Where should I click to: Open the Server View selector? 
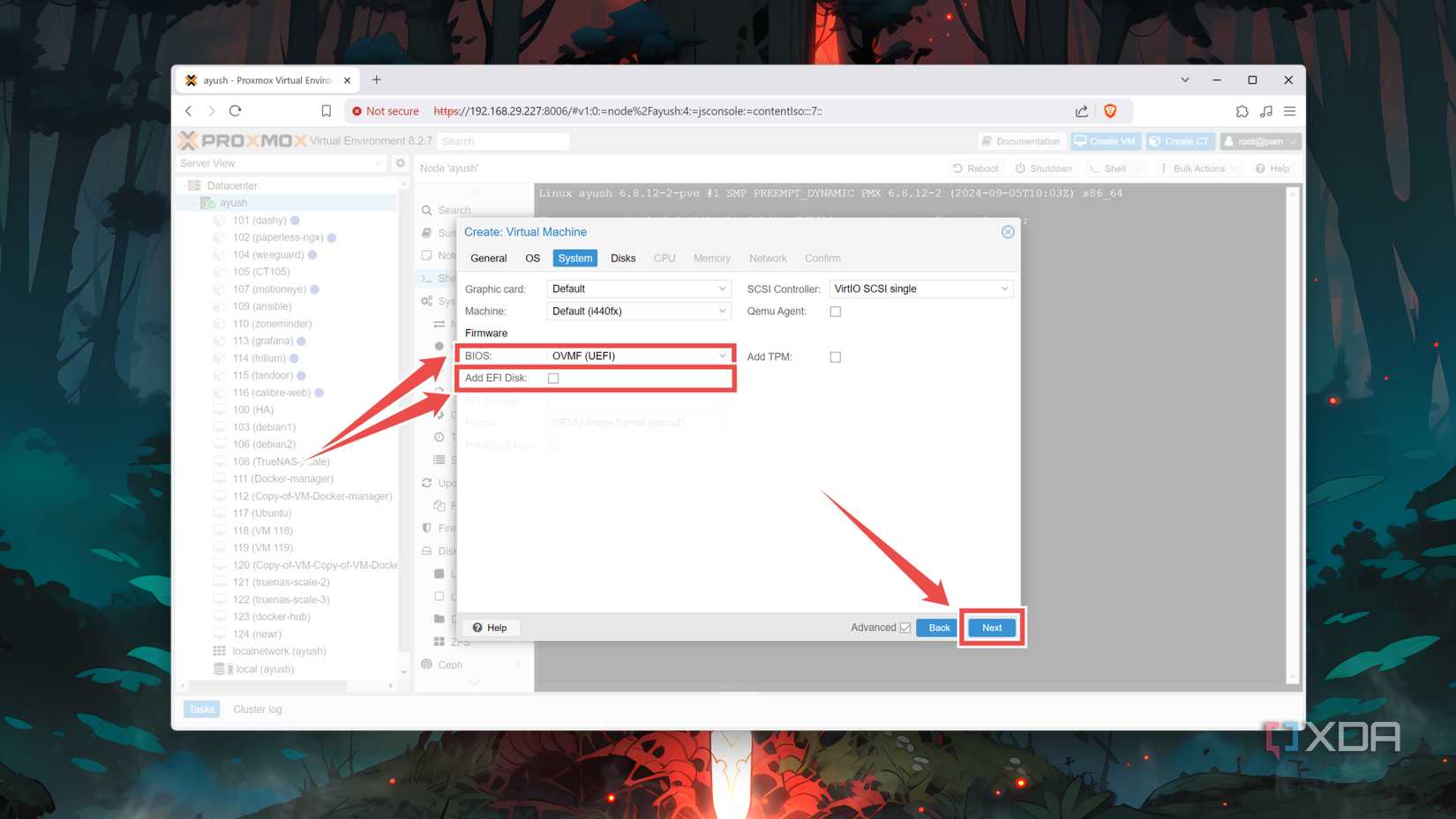(281, 163)
